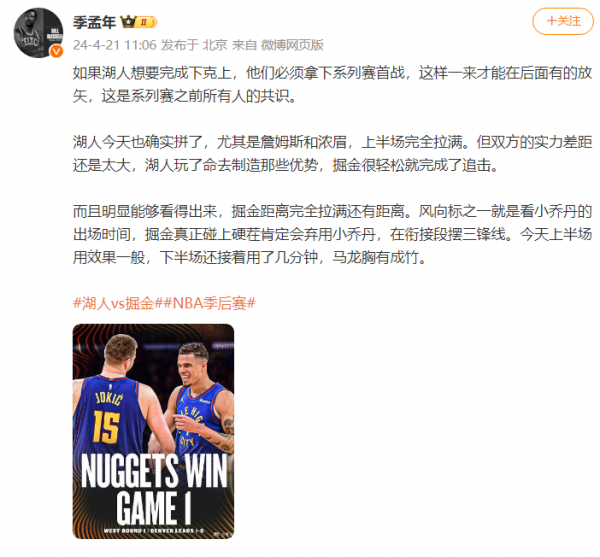Click the 发布于 北京 location text

coord(194,45)
